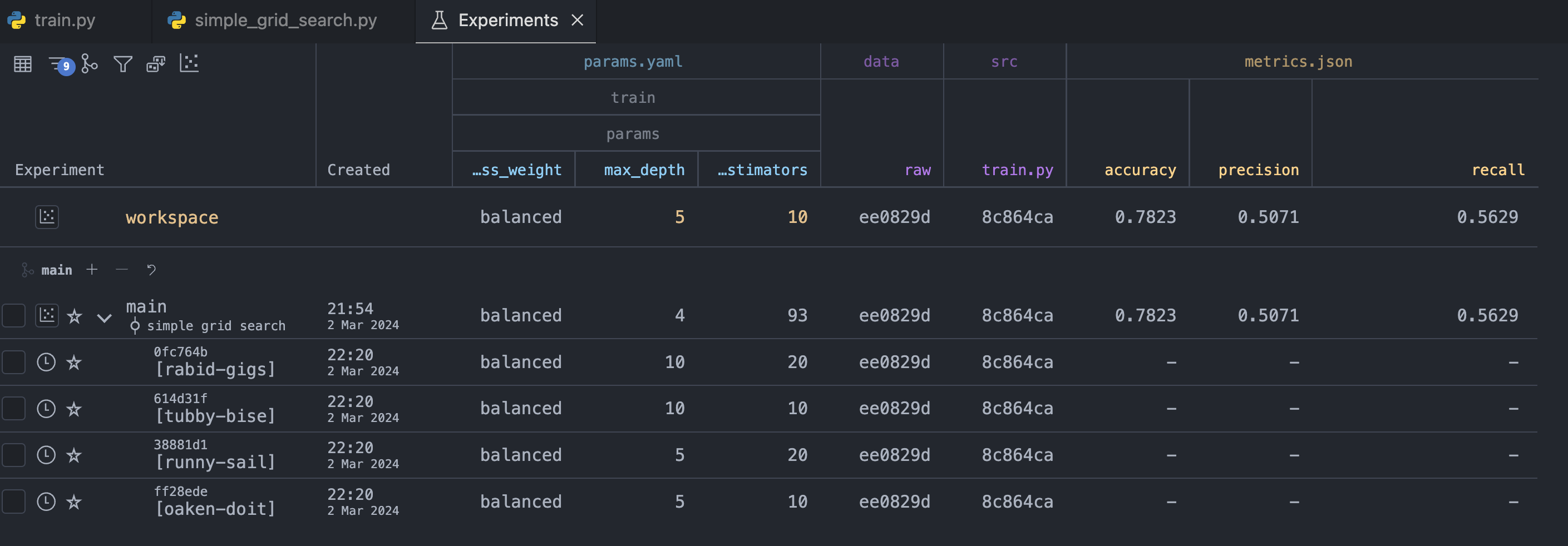The image size is (1568, 546).
Task: Click the table columns icon in toolbar
Action: (22, 64)
